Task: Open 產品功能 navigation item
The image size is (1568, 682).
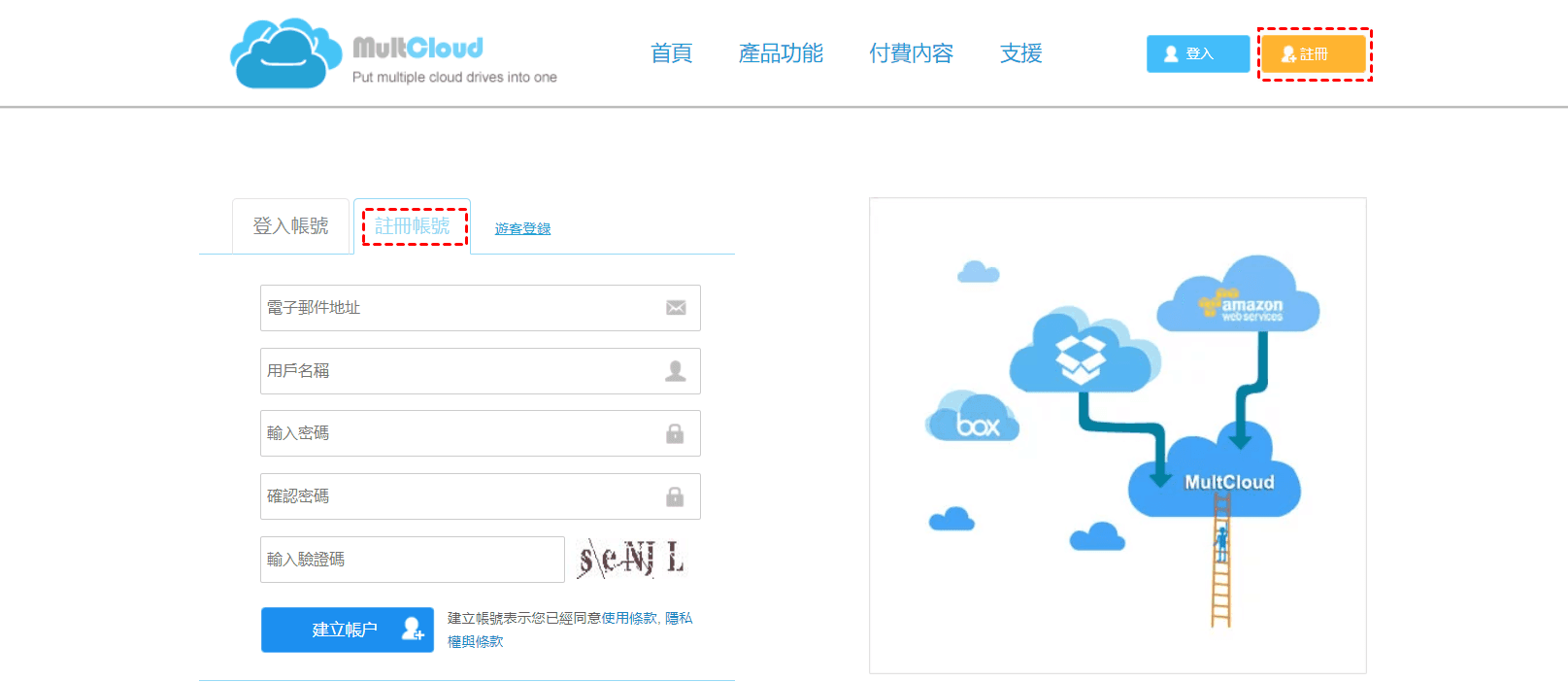Action: 781,53
